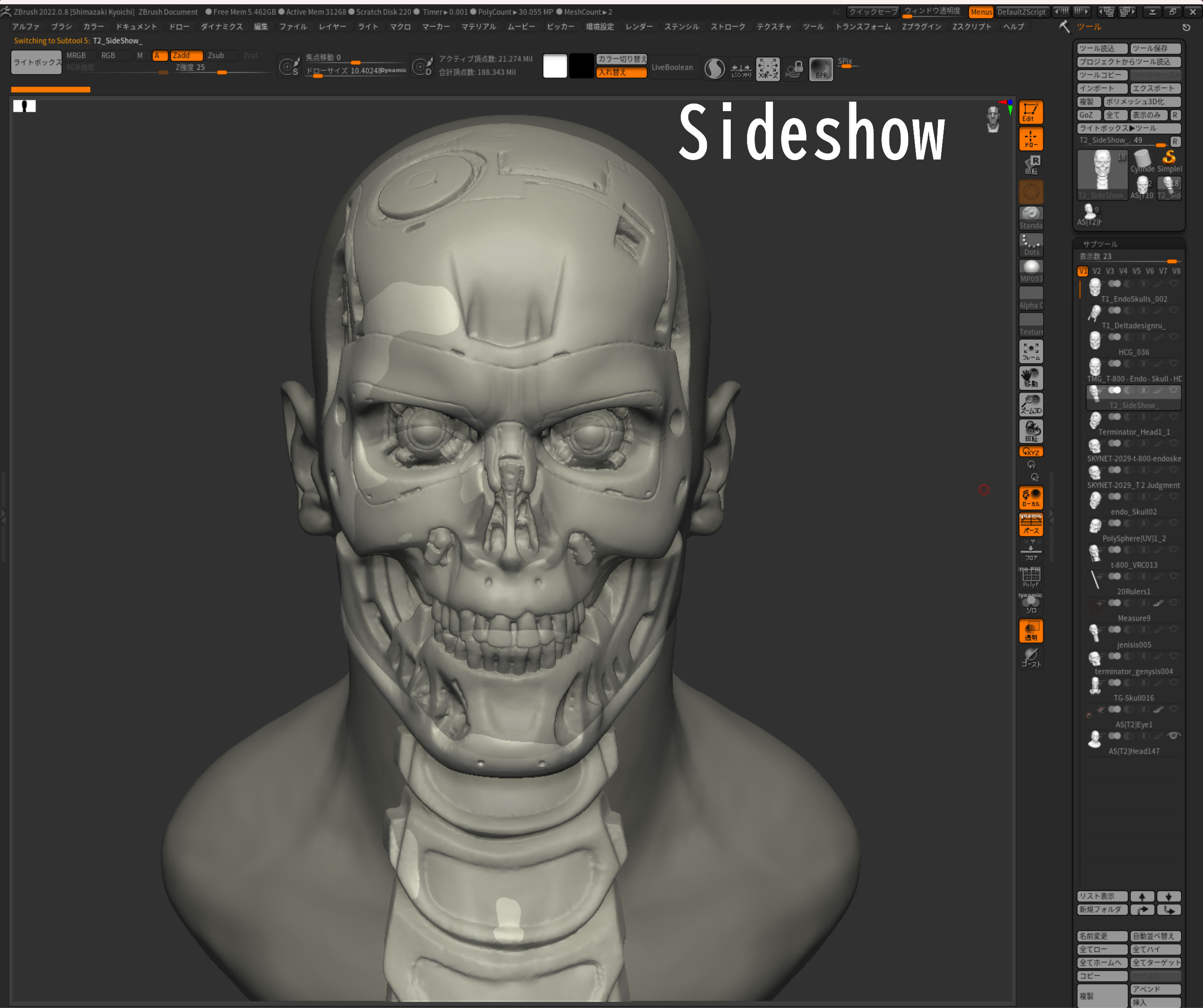This screenshot has width=1203, height=1008.
Task: Click the camera head orientation icon in viewport
Action: 993,119
